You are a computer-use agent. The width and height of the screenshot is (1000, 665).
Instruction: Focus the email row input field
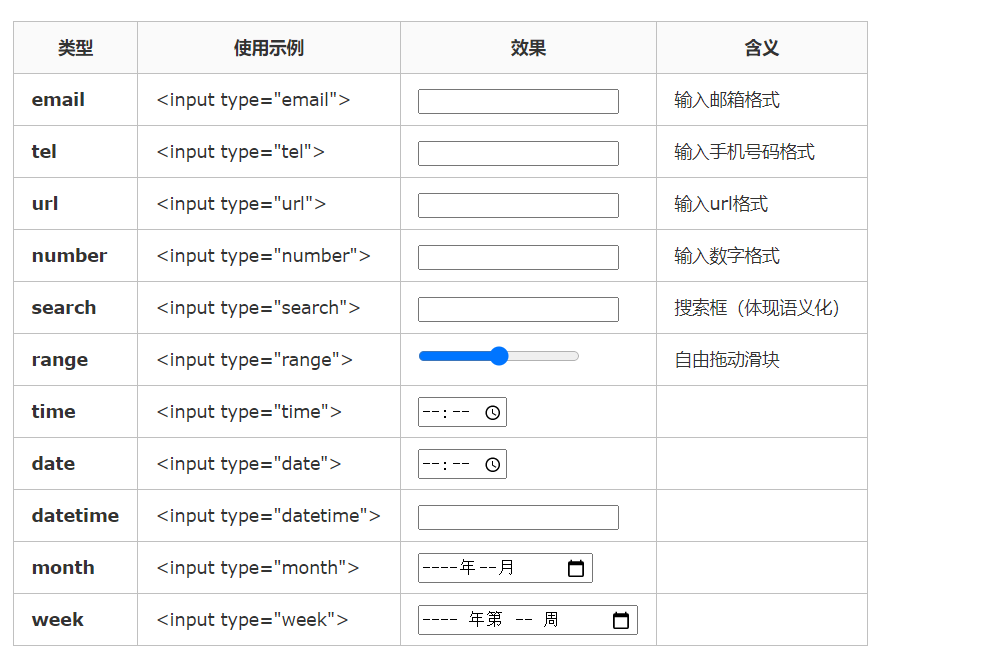click(x=518, y=101)
